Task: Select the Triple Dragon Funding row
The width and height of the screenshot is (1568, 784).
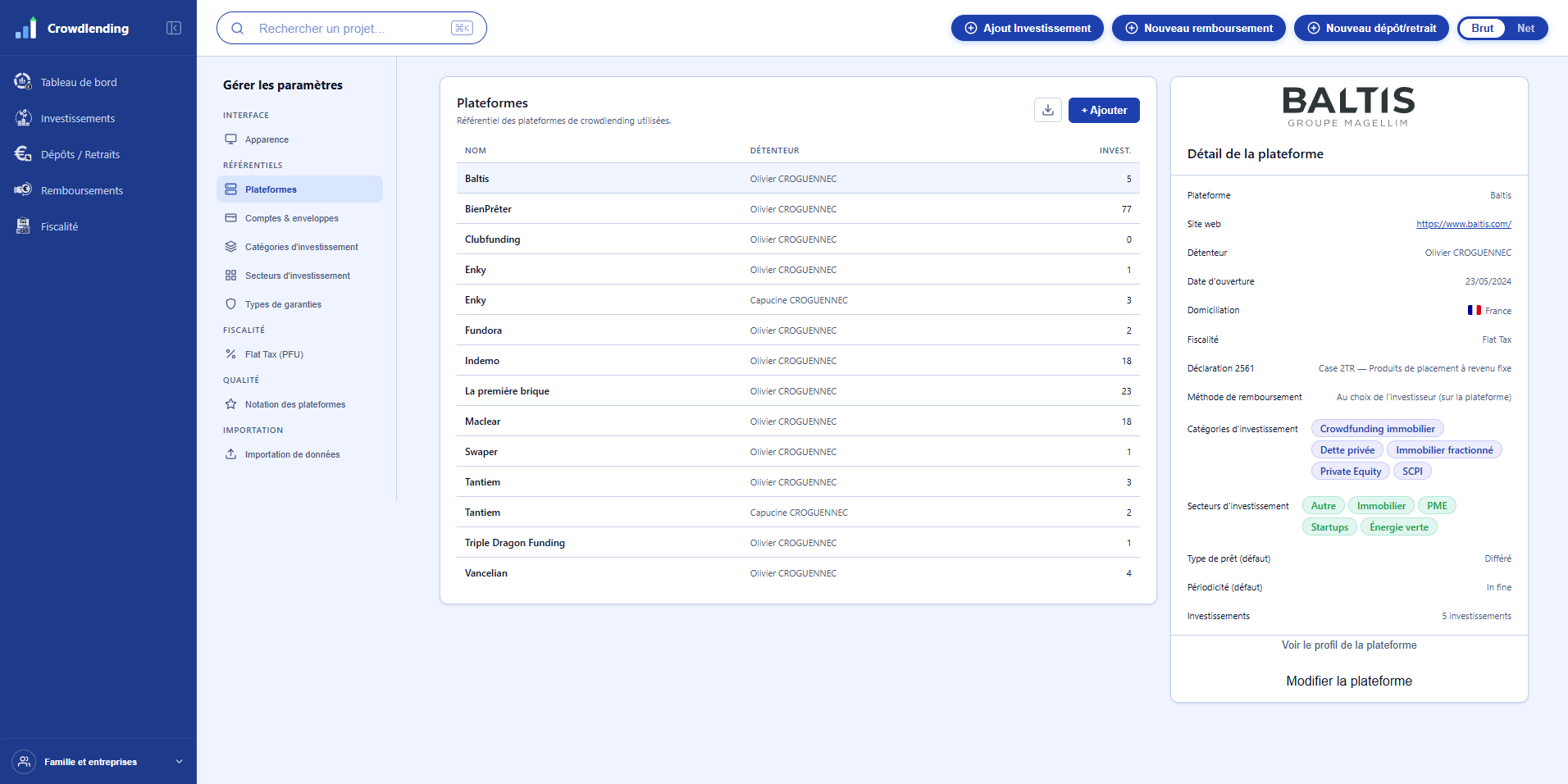Action: coord(798,543)
